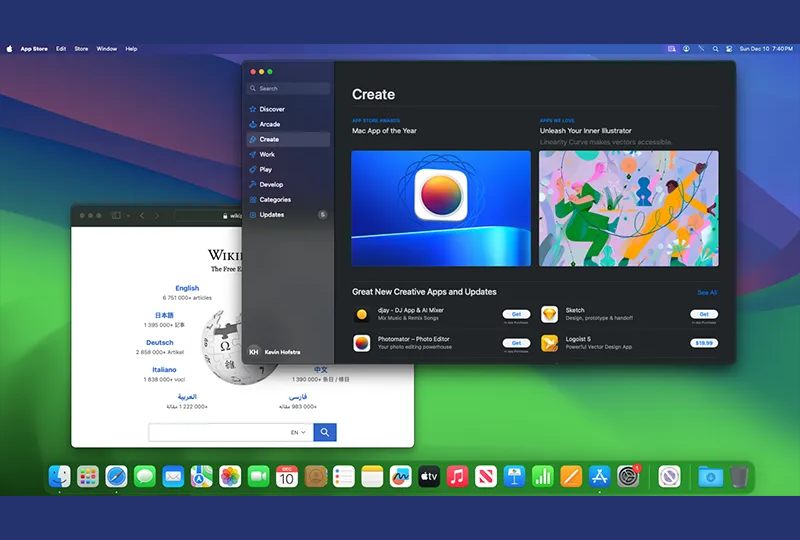
Task: Open the Window menu
Action: tap(107, 49)
